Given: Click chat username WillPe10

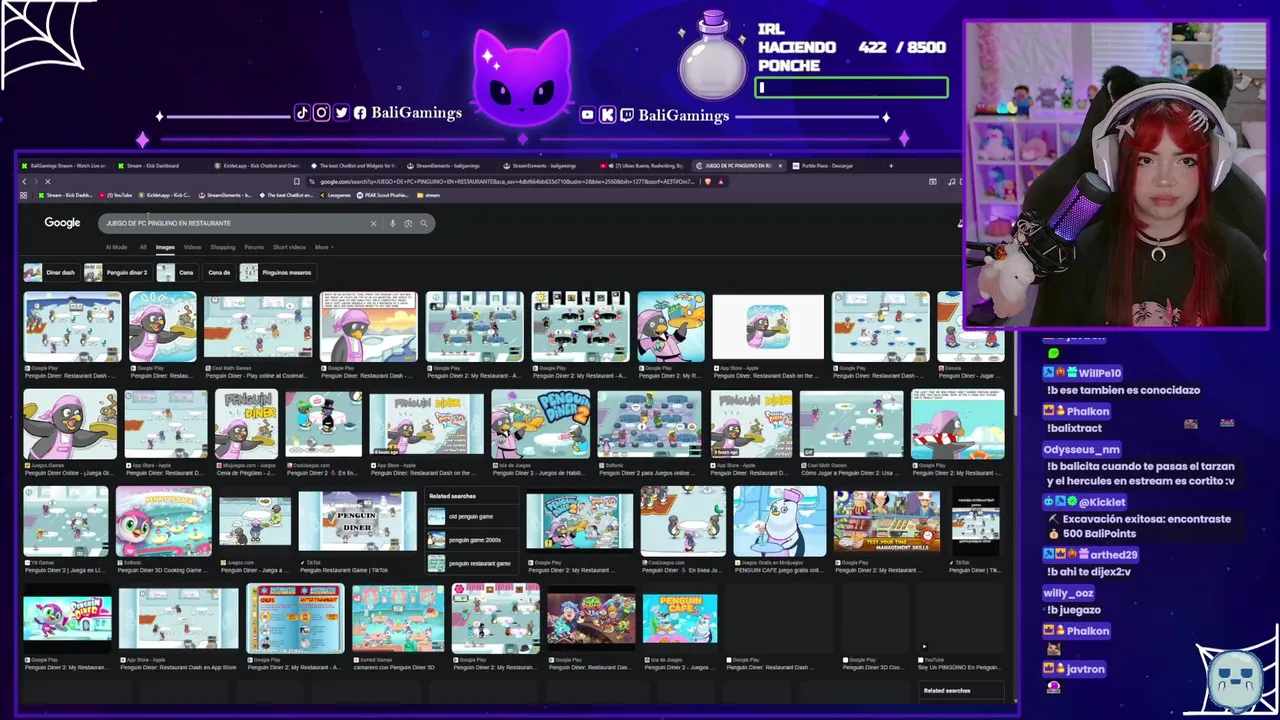Looking at the screenshot, I should tap(1099, 372).
